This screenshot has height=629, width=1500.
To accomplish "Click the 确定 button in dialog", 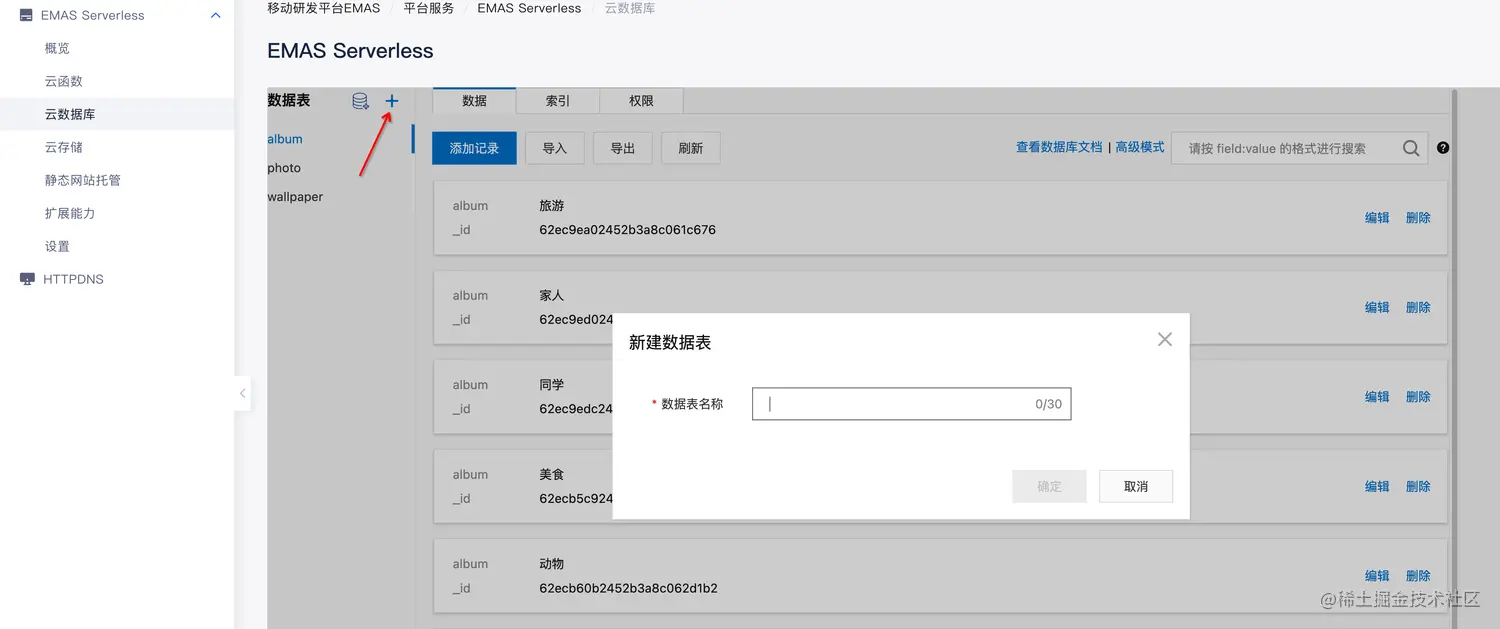I will 1049,486.
